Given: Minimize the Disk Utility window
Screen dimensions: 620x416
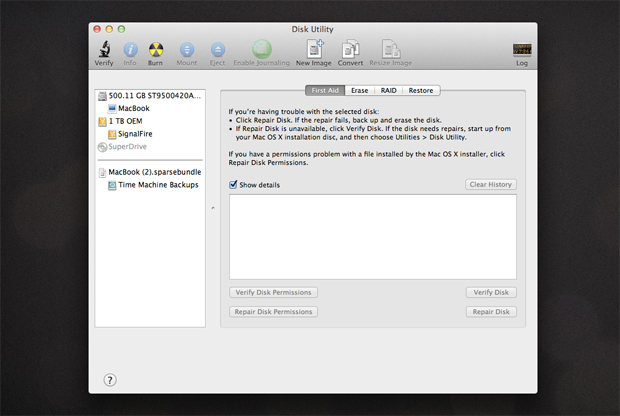Looking at the screenshot, I should [110, 29].
